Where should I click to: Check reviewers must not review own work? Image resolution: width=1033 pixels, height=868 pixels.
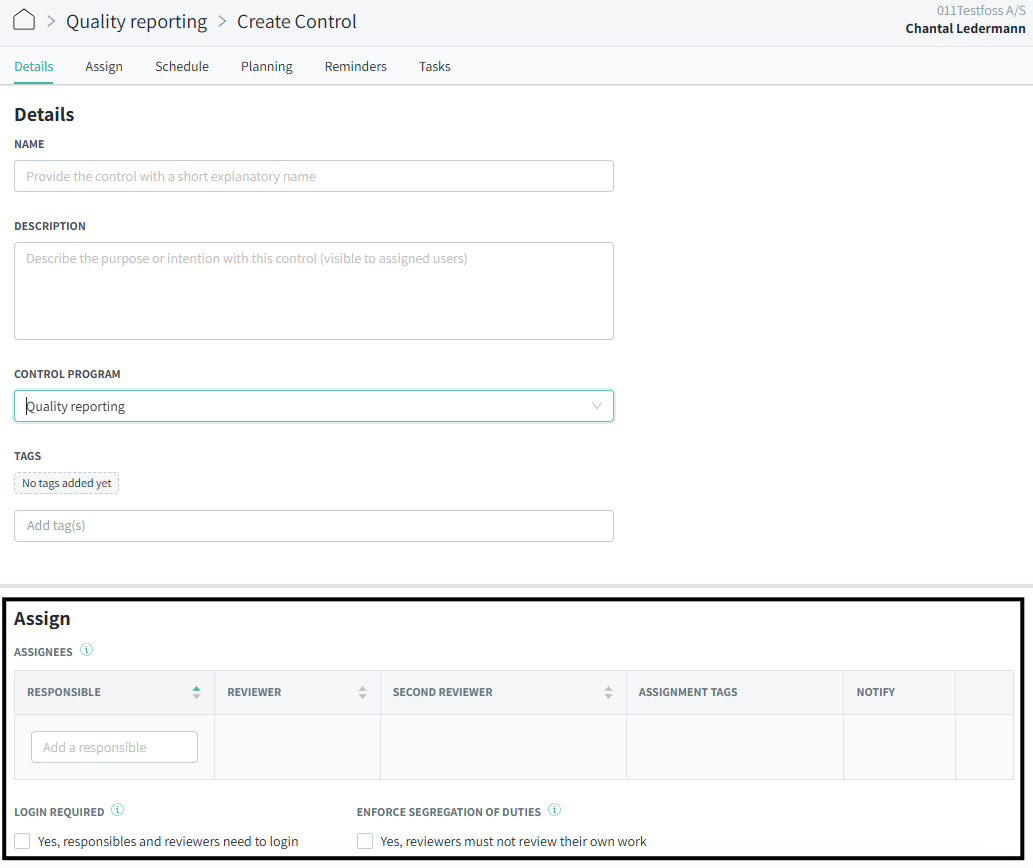pyautogui.click(x=365, y=841)
